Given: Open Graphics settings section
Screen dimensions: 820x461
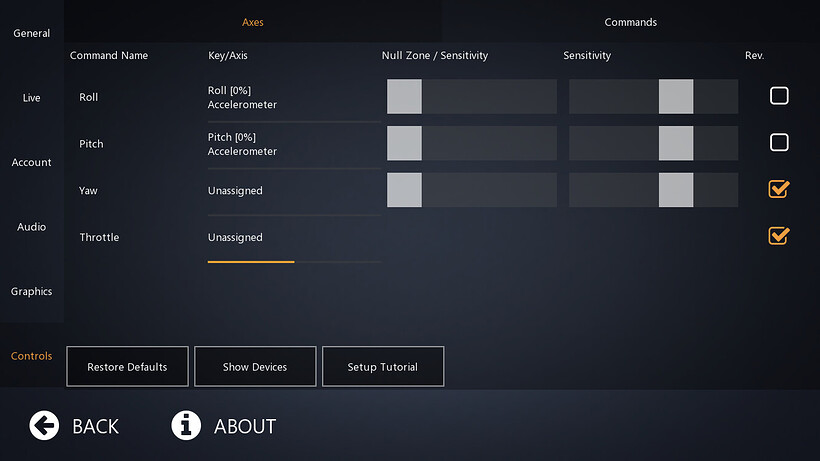Looking at the screenshot, I should (31, 291).
